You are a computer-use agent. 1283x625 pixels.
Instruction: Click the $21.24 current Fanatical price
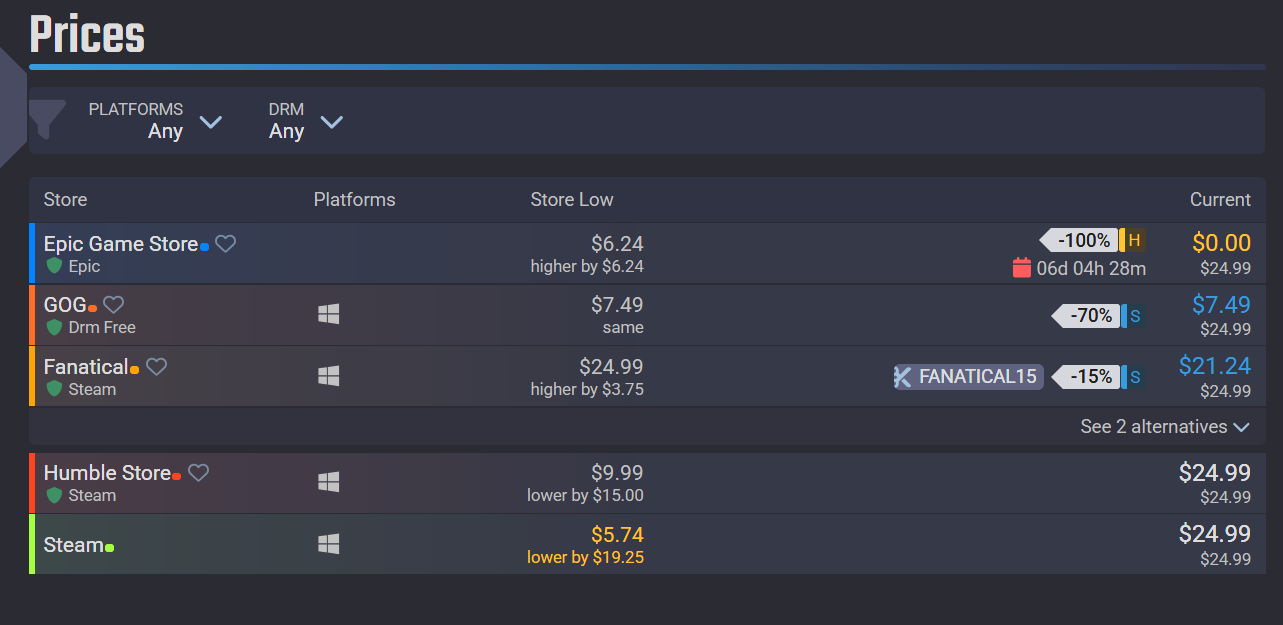click(x=1215, y=366)
